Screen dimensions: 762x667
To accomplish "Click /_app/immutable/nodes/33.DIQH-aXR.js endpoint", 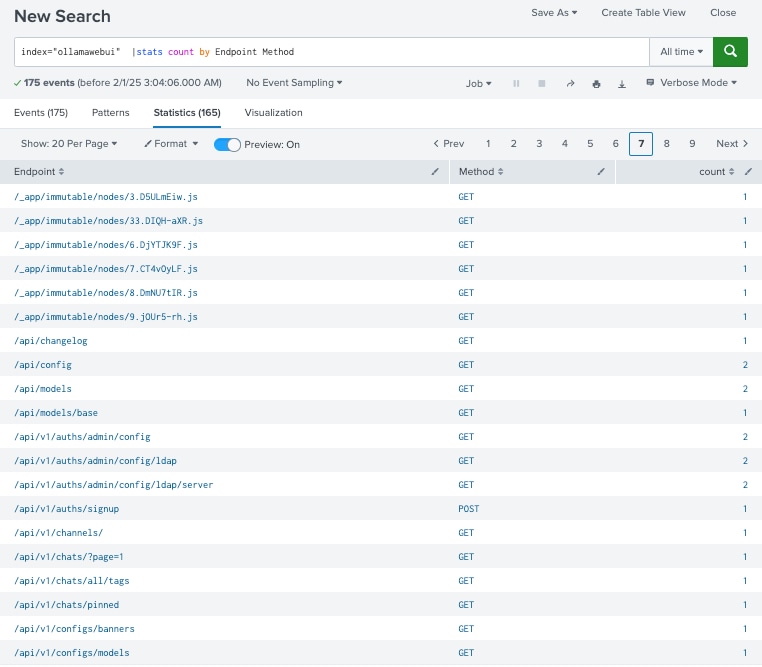I will coord(108,221).
